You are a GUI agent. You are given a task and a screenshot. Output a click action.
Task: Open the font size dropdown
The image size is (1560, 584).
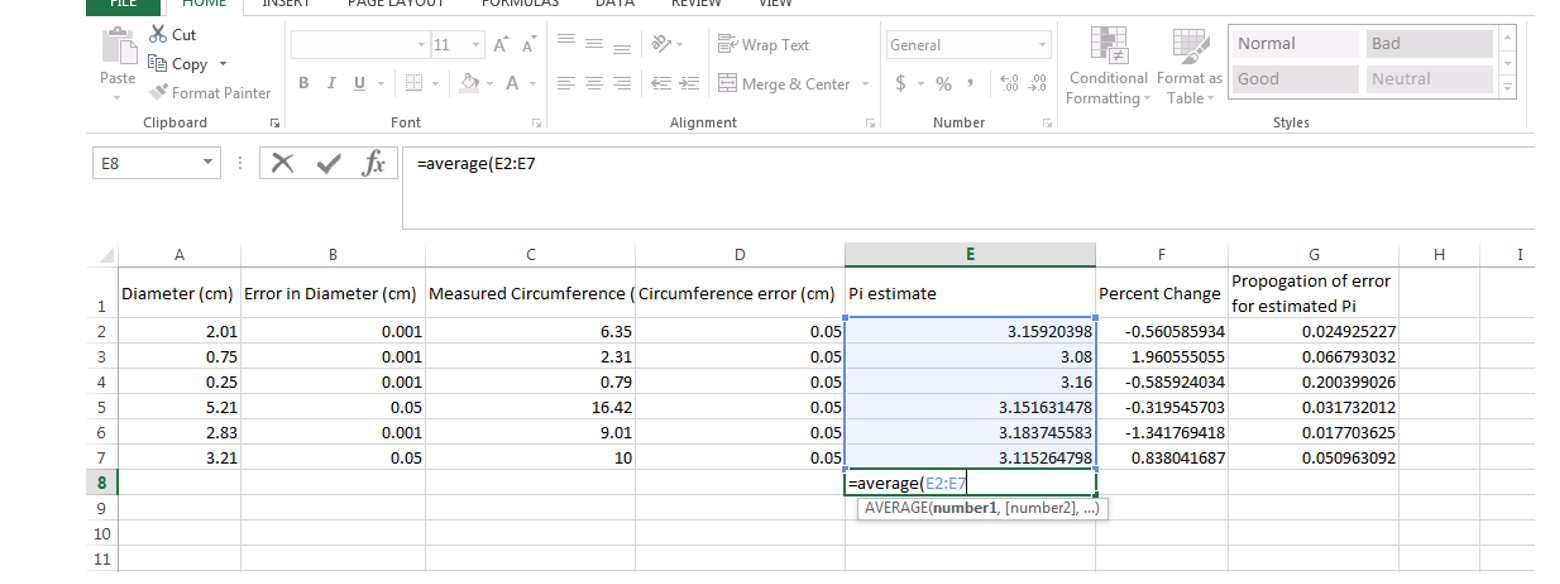(x=476, y=45)
